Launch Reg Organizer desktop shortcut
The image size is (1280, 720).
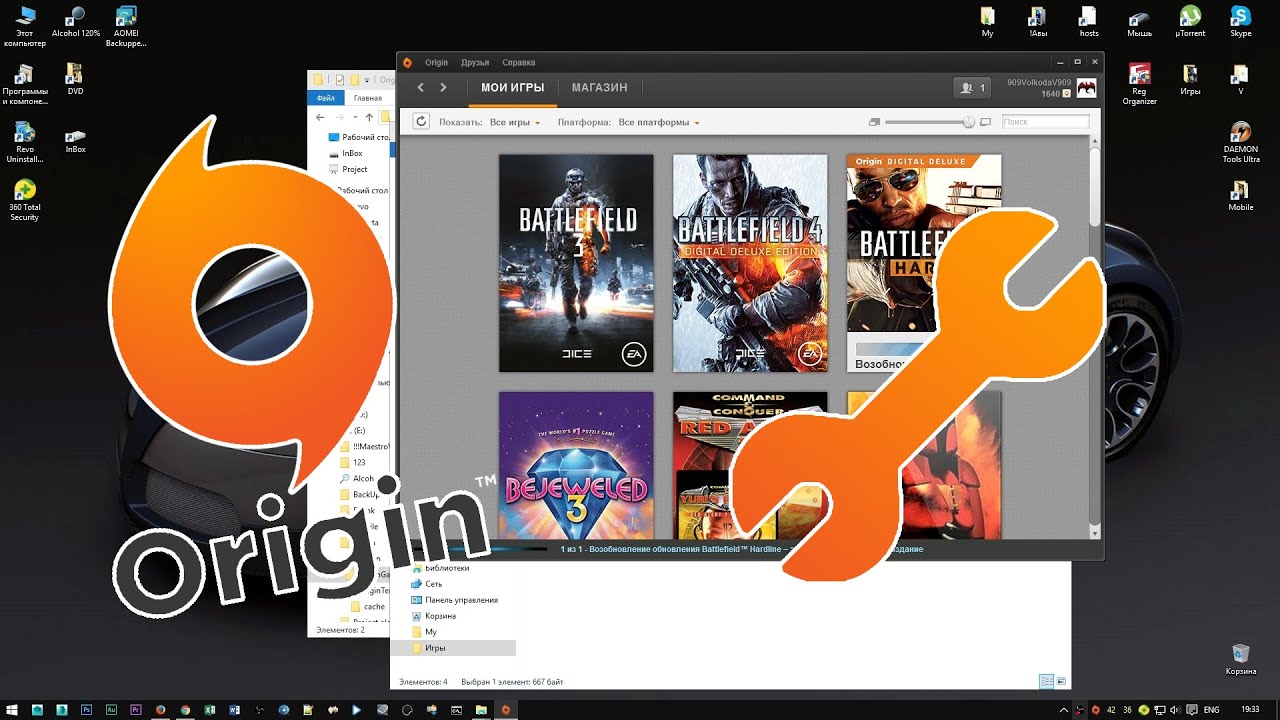[1139, 85]
